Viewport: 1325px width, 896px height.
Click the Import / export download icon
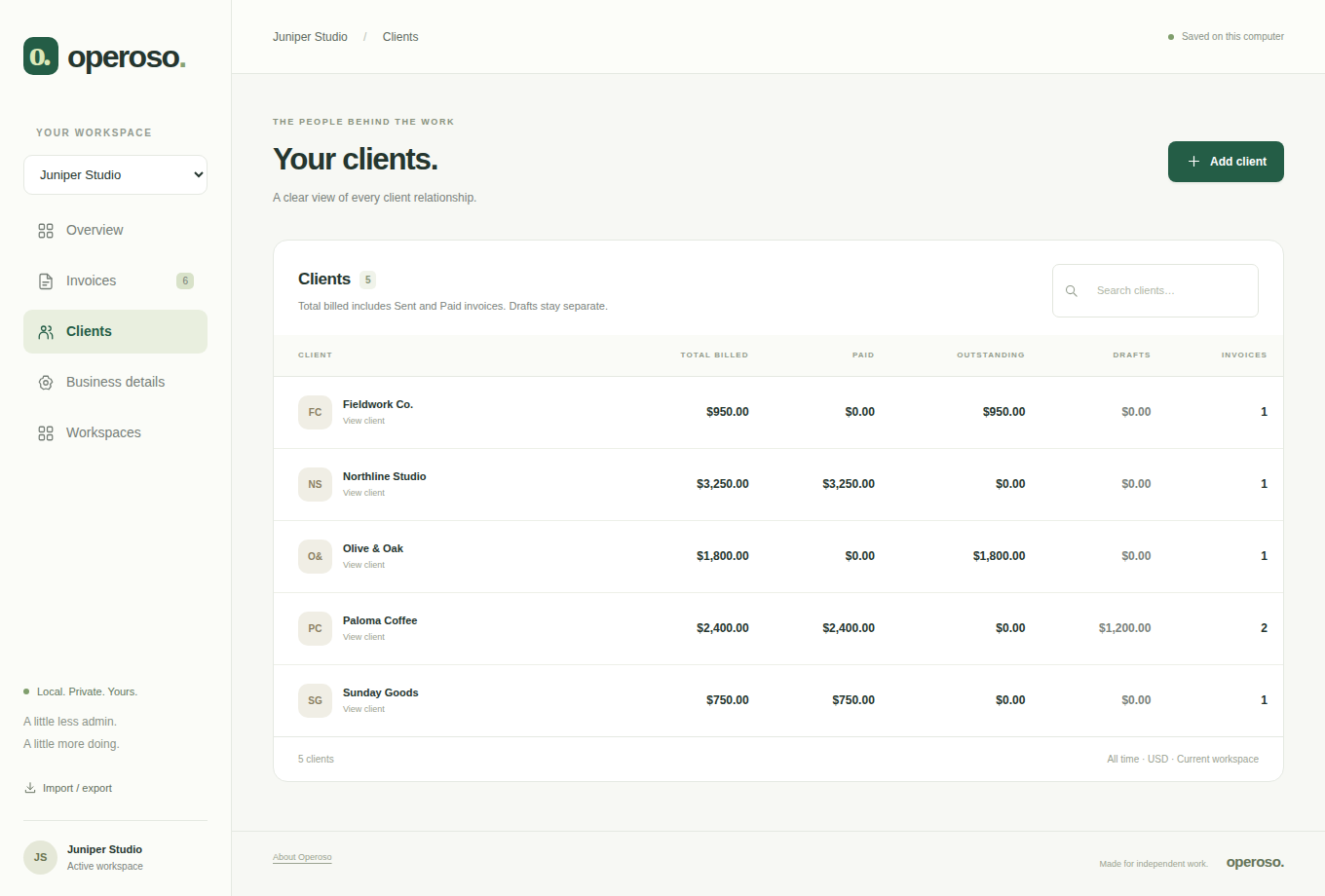pos(30,788)
